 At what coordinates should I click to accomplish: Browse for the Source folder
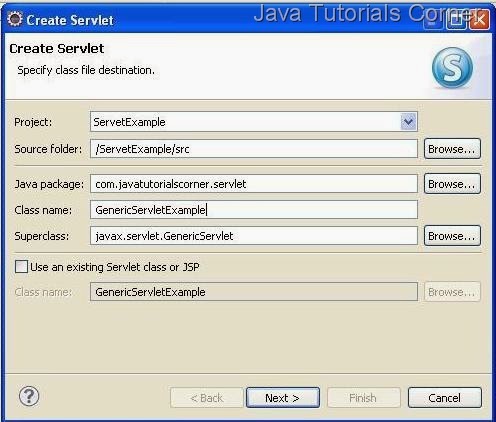tap(452, 149)
